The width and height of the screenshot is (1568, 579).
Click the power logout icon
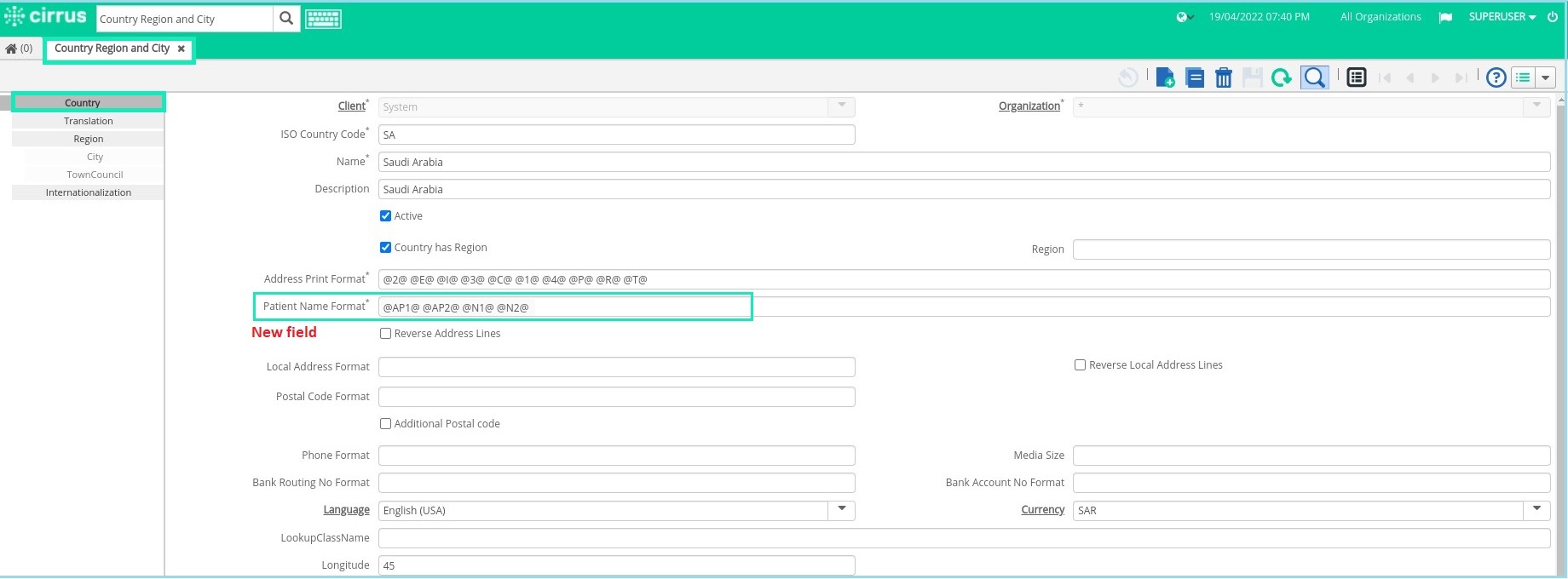coord(1553,17)
